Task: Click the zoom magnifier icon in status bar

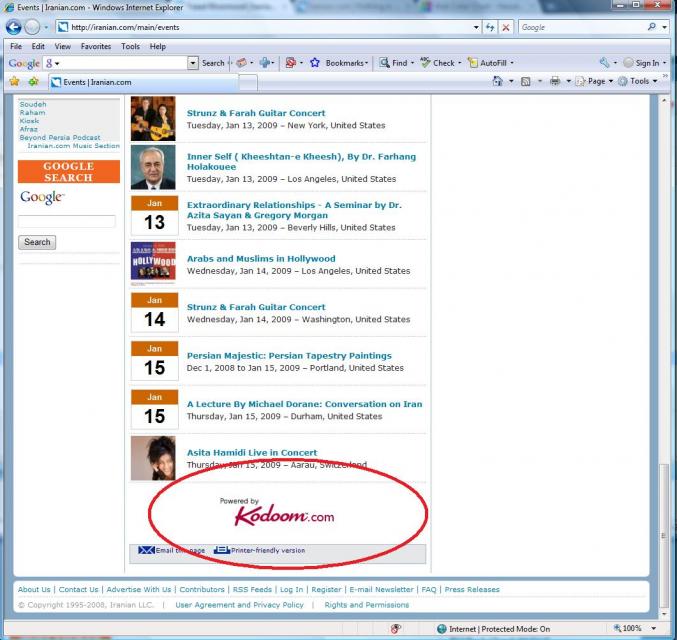Action: tap(617, 628)
